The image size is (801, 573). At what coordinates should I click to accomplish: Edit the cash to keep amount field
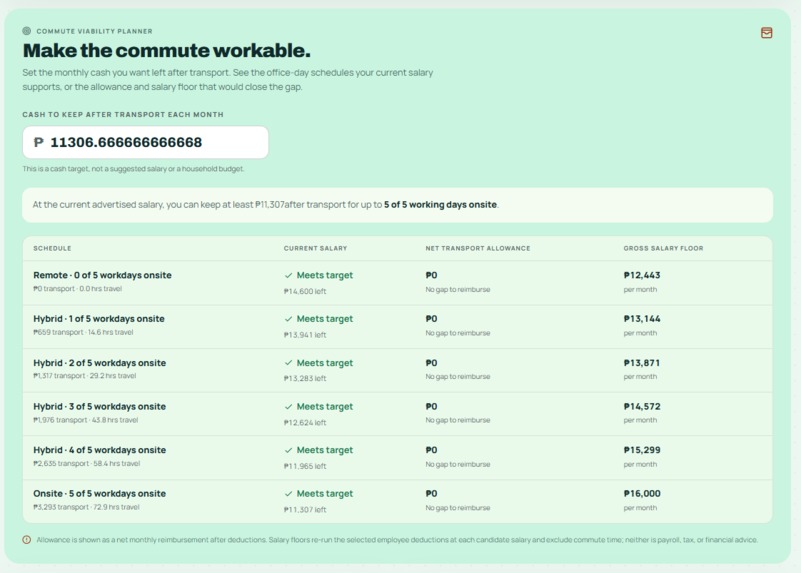point(146,142)
